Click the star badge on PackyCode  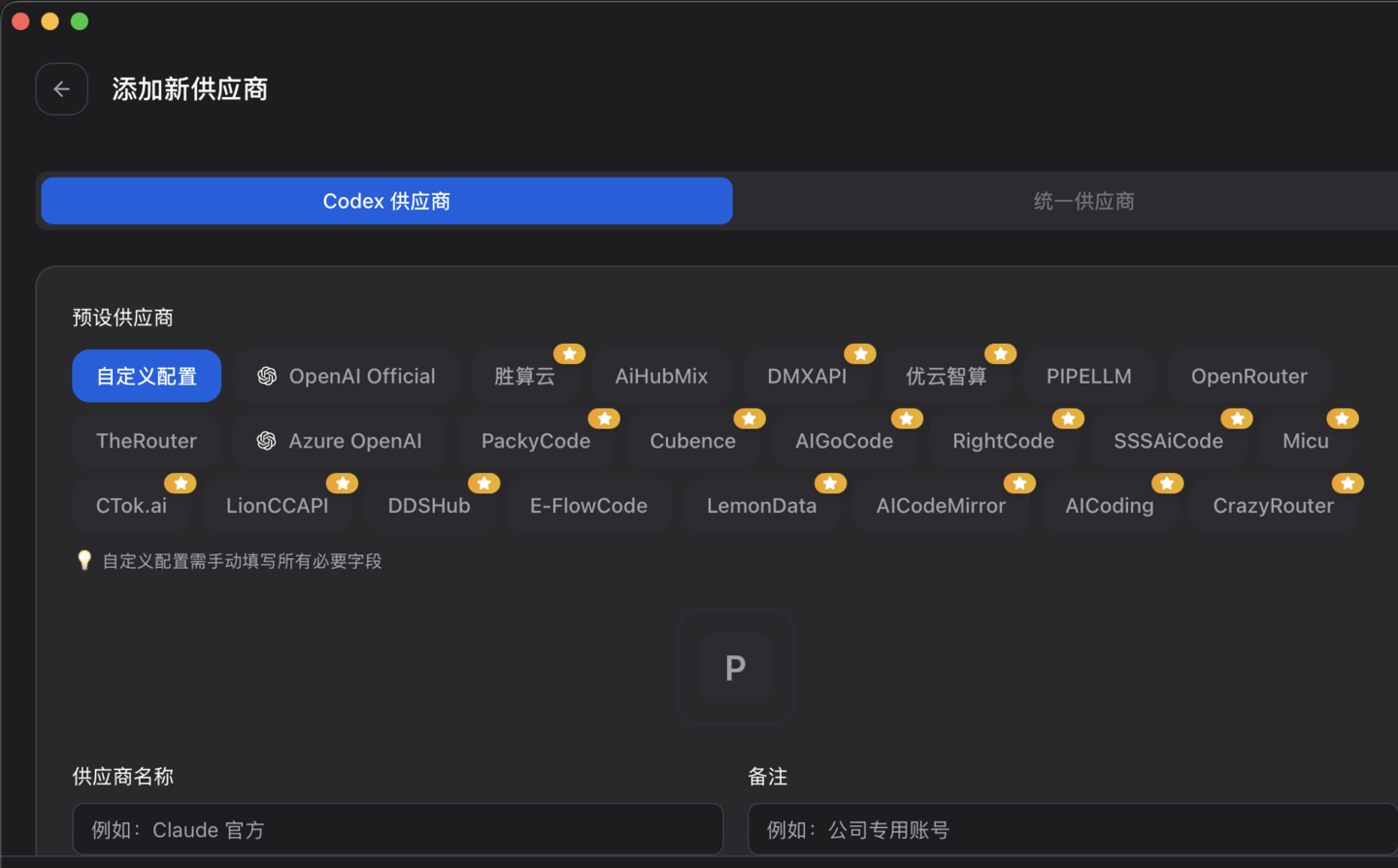[x=604, y=418]
